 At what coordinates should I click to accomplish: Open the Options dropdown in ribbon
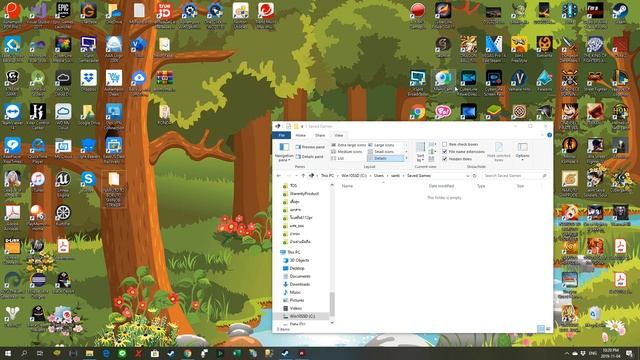pyautogui.click(x=522, y=151)
